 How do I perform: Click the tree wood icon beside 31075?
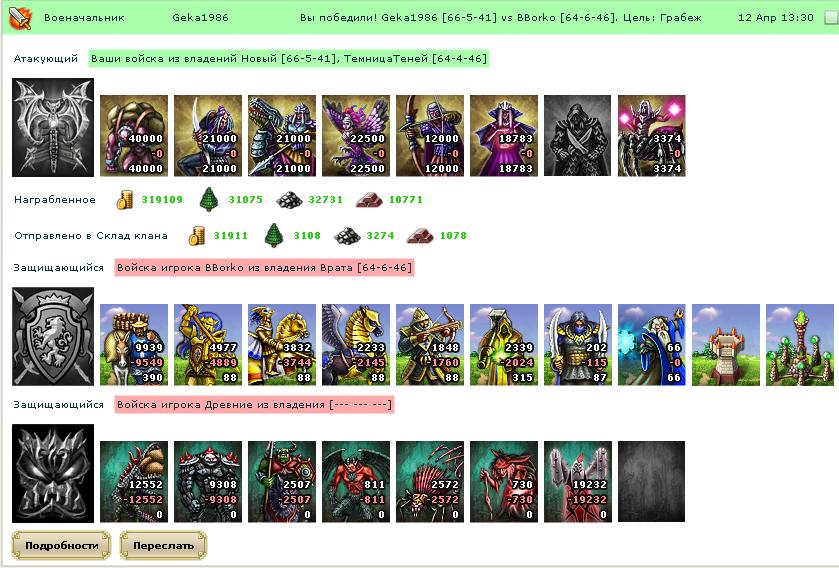point(209,199)
